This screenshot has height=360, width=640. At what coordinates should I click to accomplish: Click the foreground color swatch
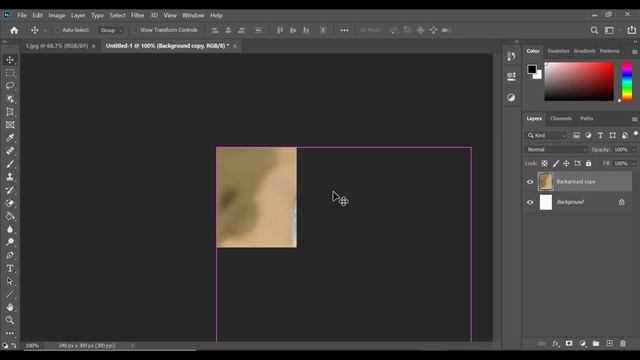point(531,69)
